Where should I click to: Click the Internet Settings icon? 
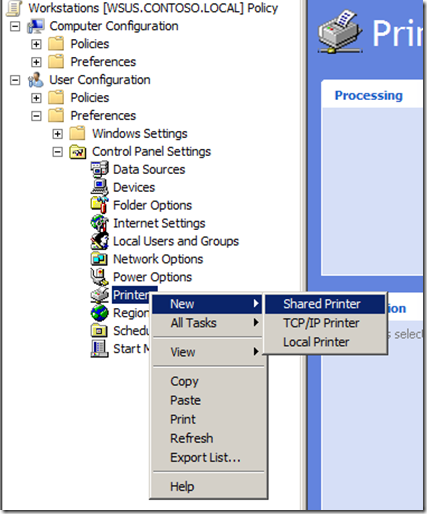[99, 223]
